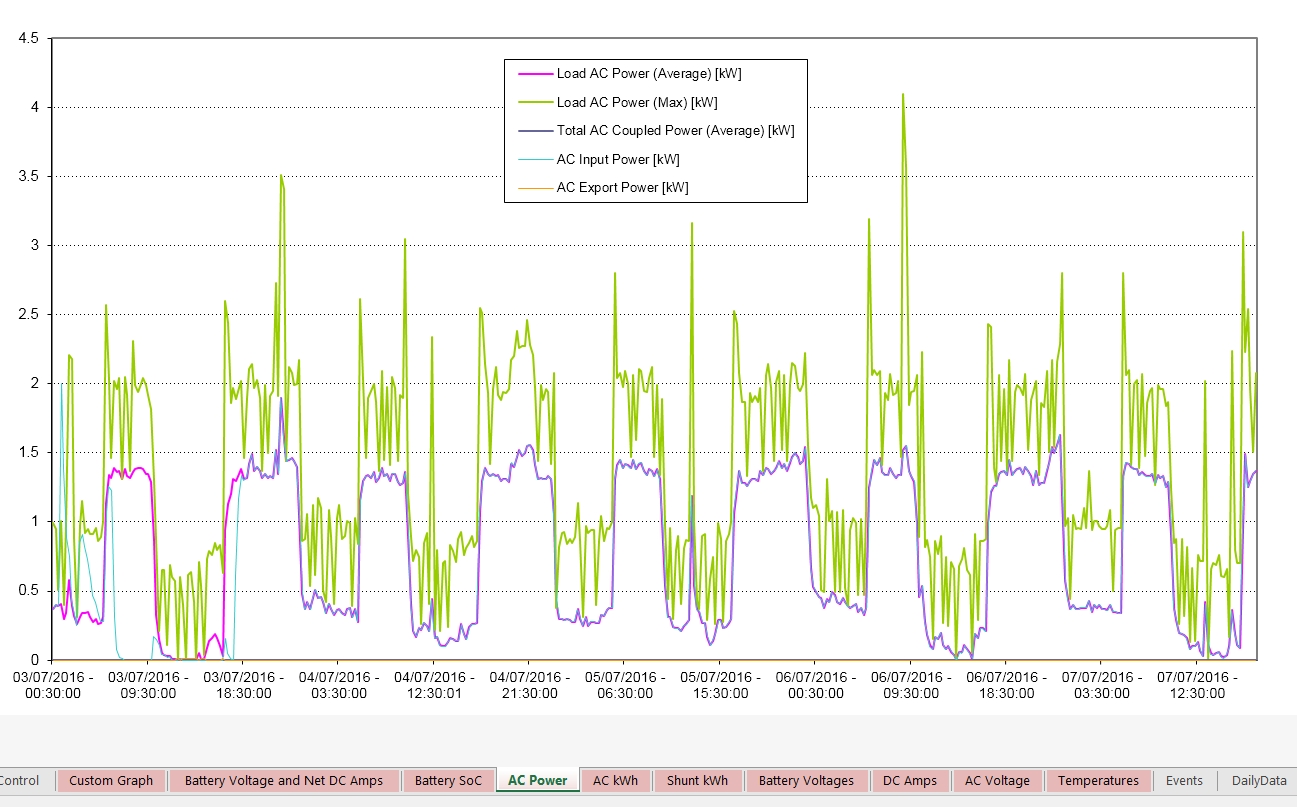This screenshot has height=807, width=1297.
Task: Open the Temperatures tab
Action: [x=1098, y=781]
